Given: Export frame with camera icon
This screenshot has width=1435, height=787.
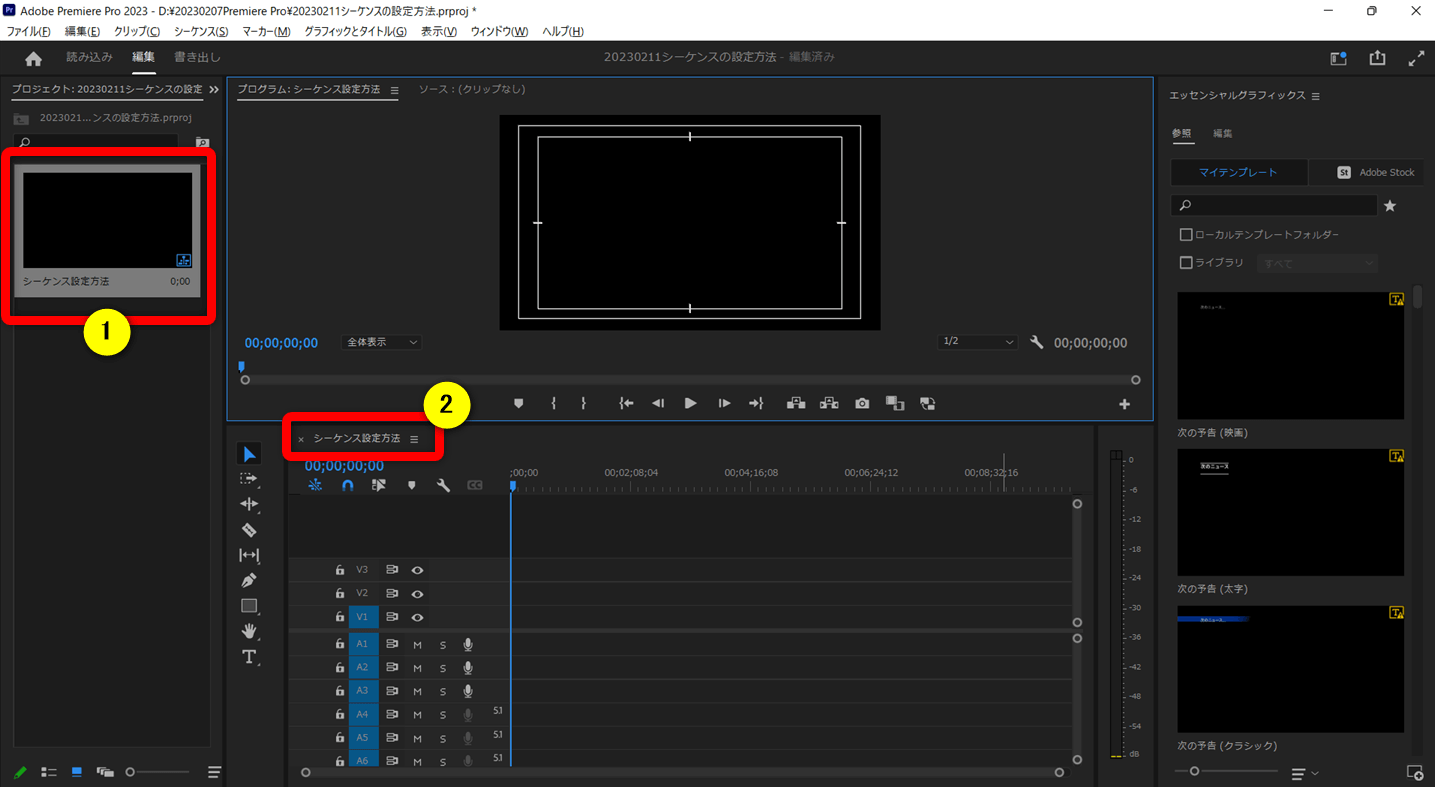Looking at the screenshot, I should coord(862,403).
